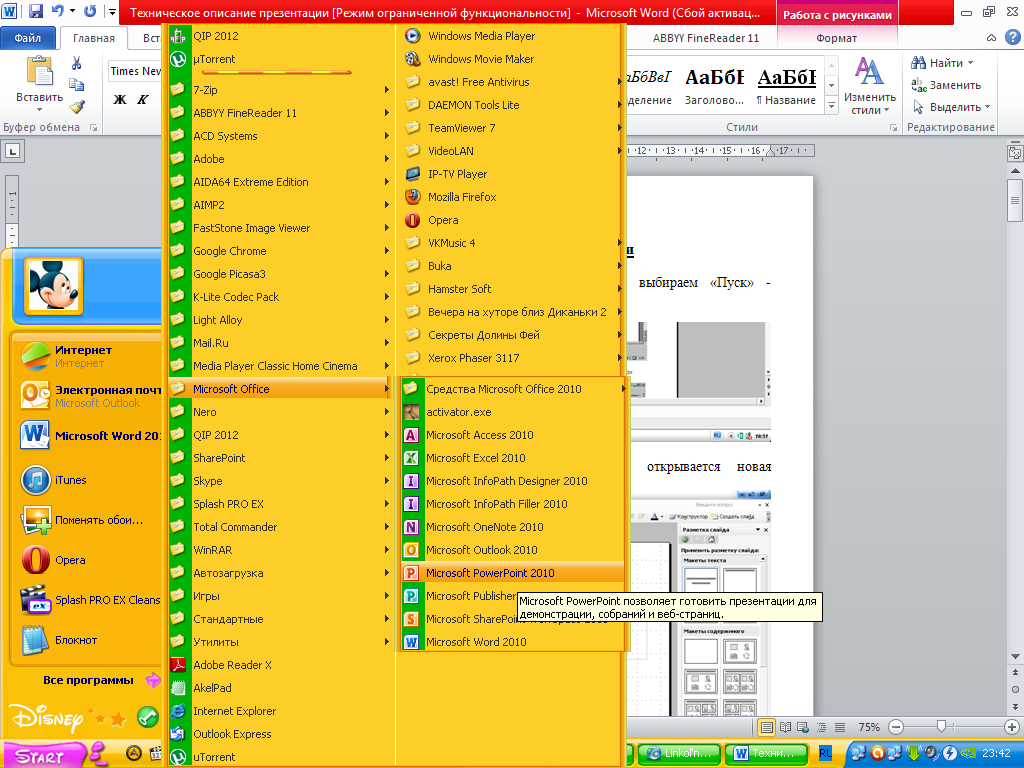The width and height of the screenshot is (1024, 768).
Task: Click the START button on taskbar
Action: click(43, 755)
